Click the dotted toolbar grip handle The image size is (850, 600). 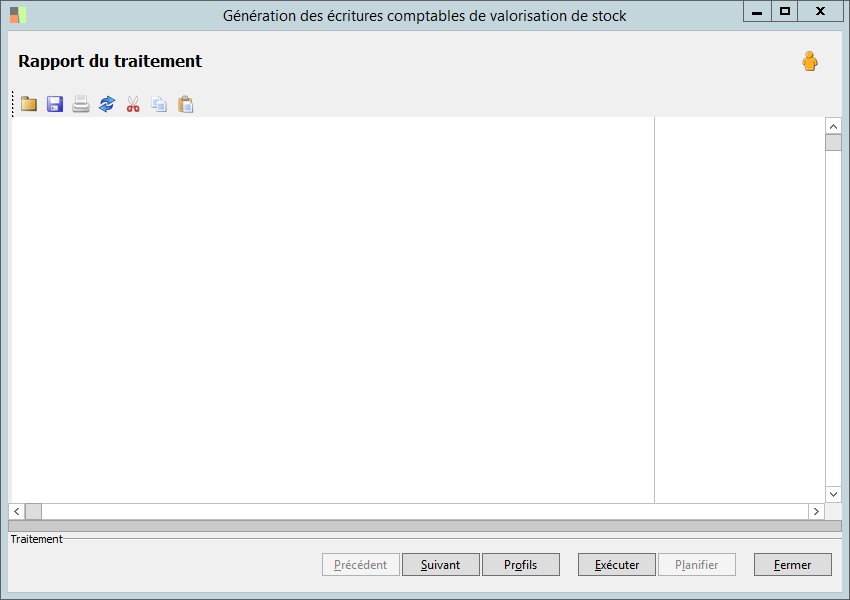pos(12,104)
